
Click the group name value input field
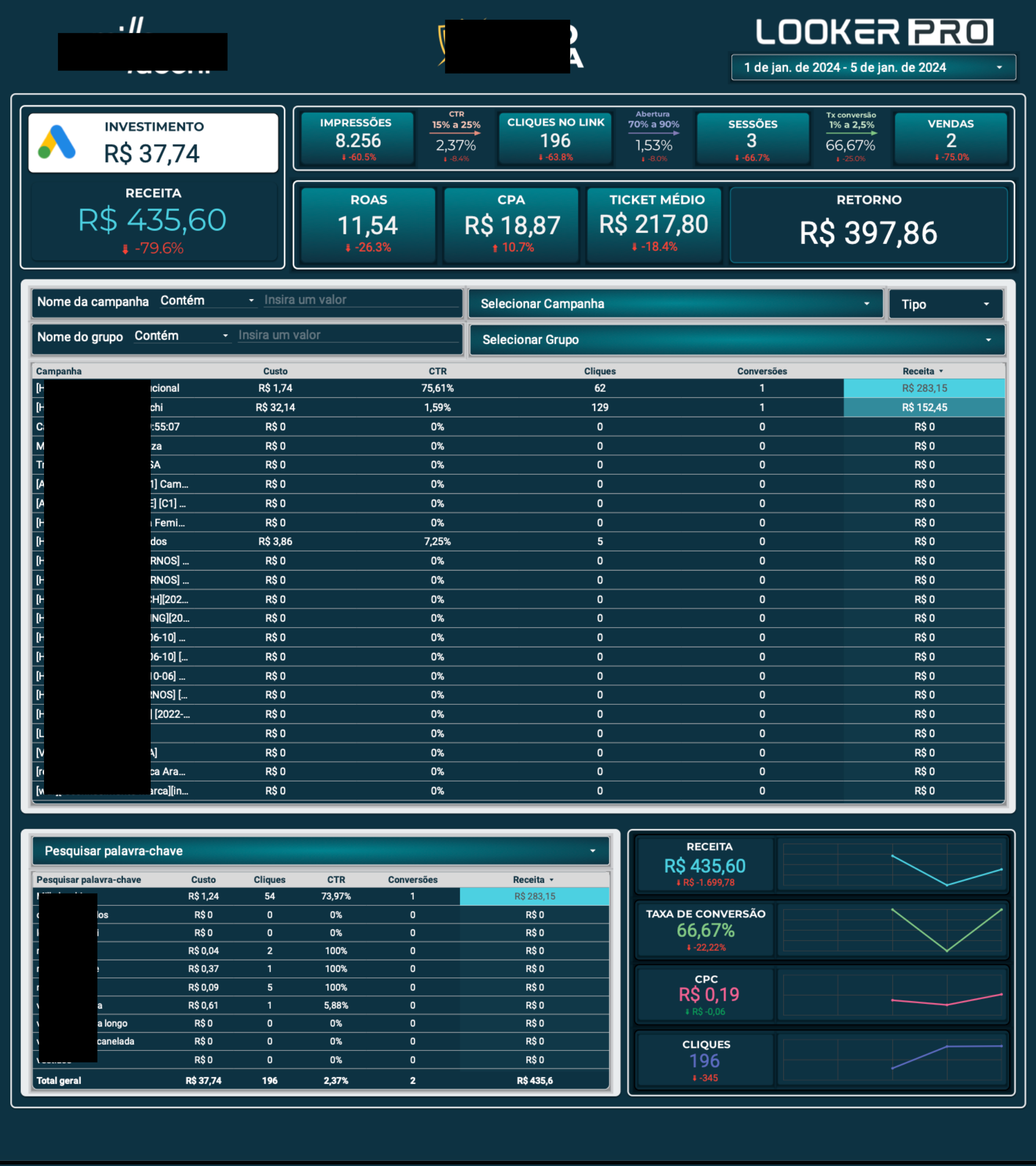(348, 335)
